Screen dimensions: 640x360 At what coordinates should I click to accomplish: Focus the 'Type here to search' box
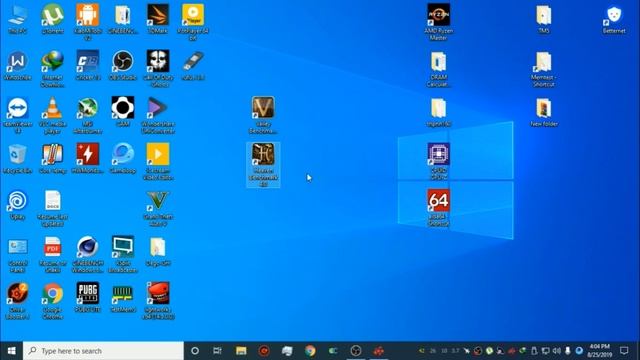pyautogui.click(x=103, y=351)
